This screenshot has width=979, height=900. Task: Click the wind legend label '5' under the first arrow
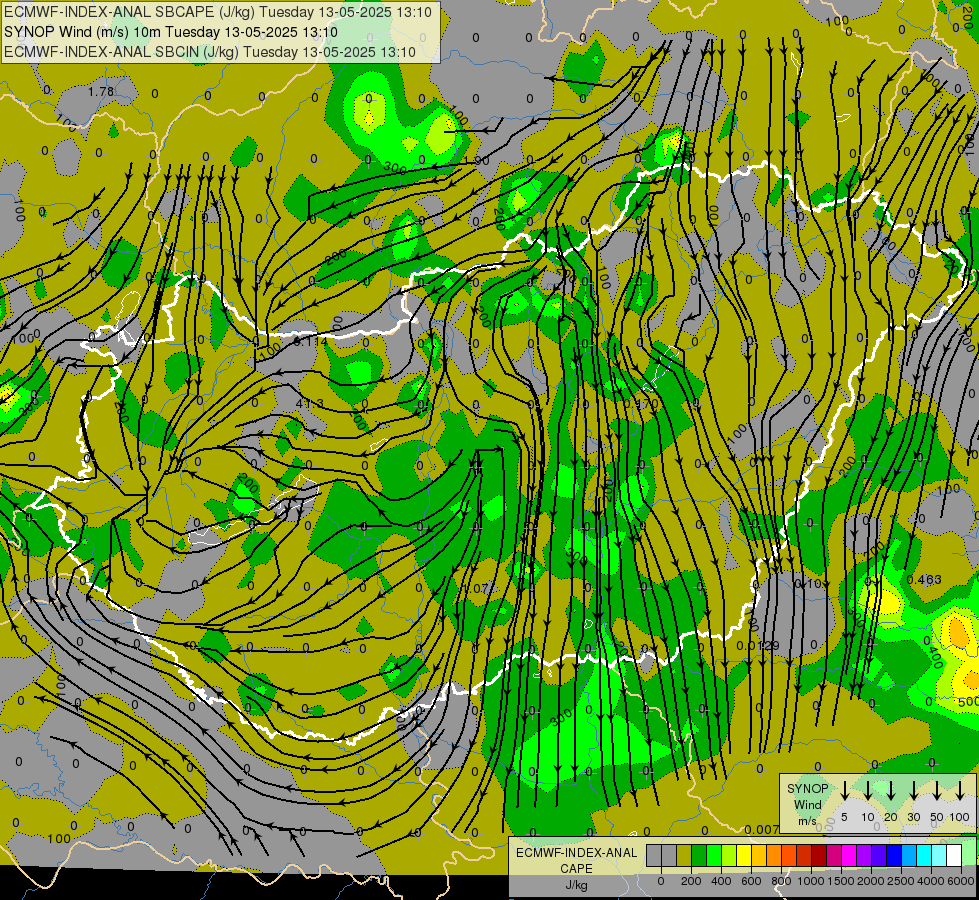[x=844, y=817]
